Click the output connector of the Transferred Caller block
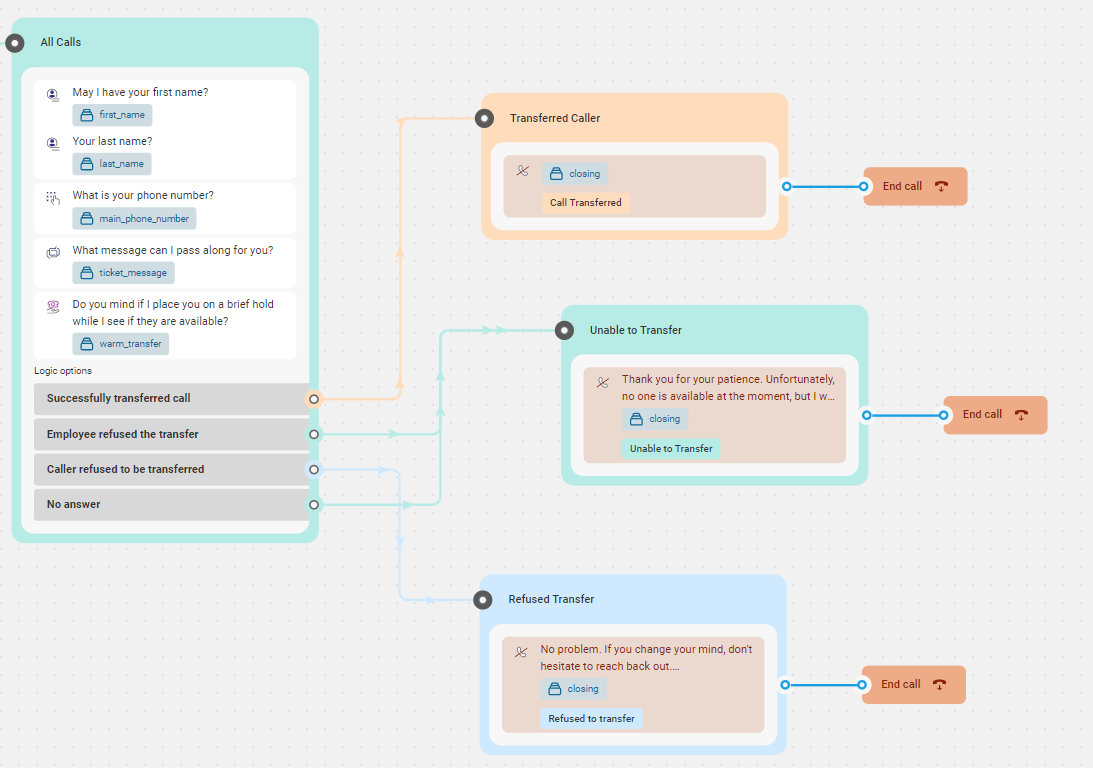 click(x=786, y=186)
